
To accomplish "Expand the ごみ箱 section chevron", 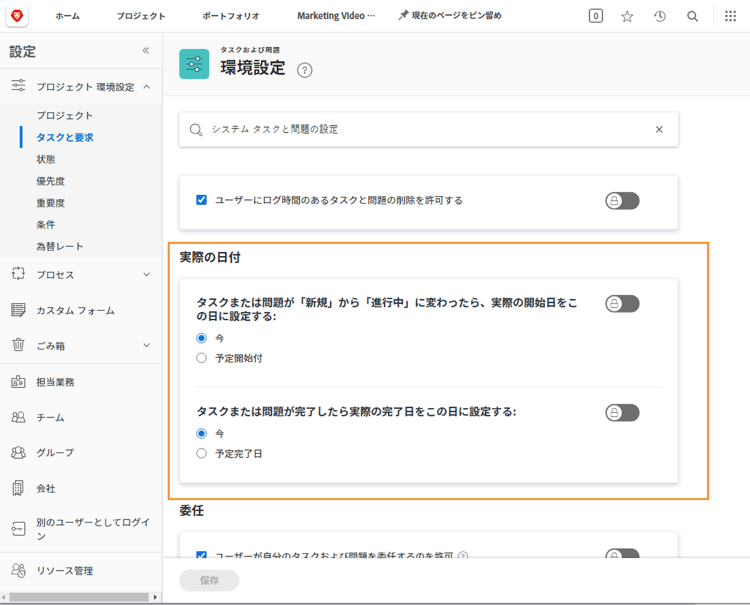I will click(146, 345).
